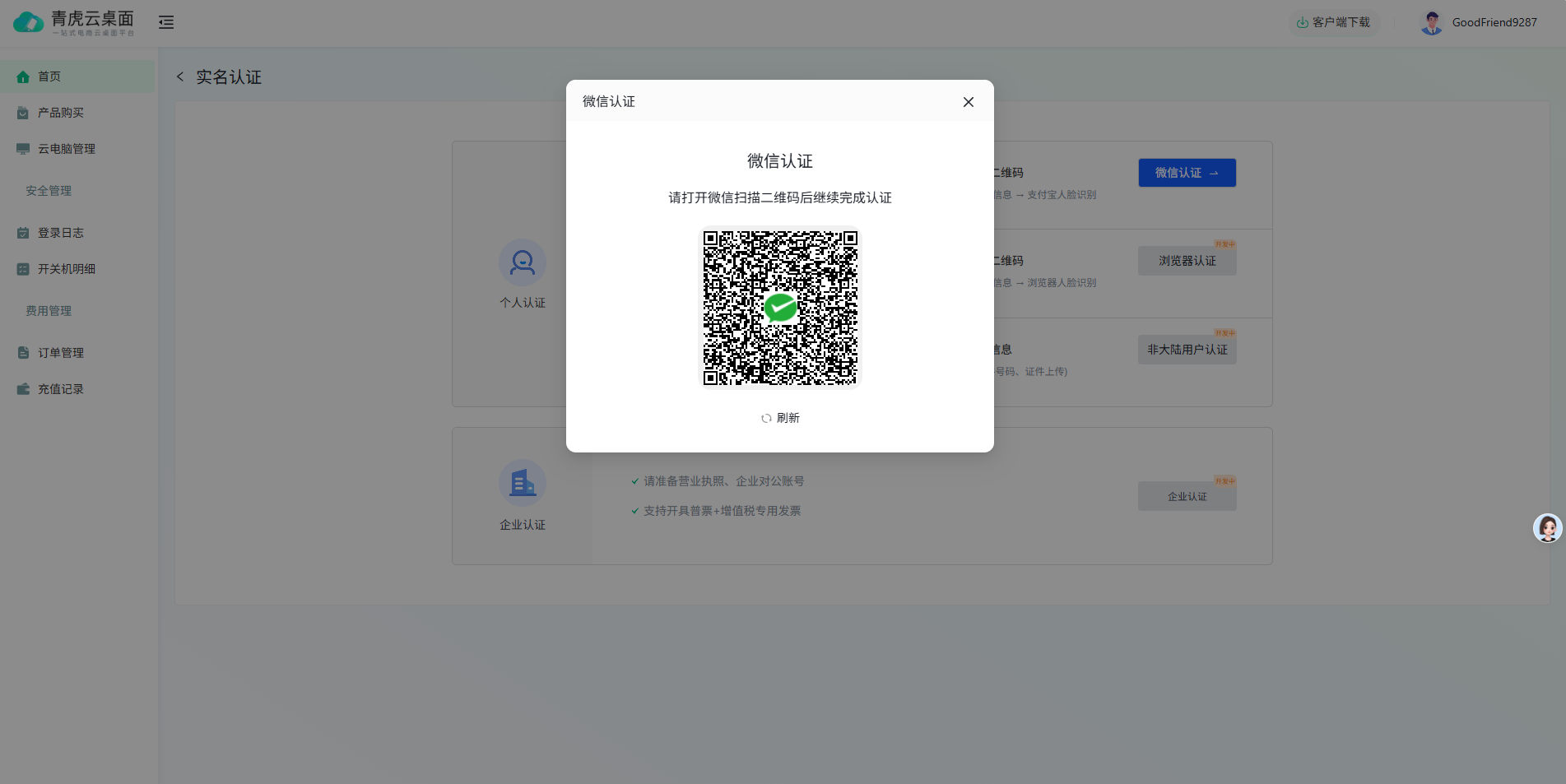Close the 微信认证 dialog
Viewport: 1566px width, 784px height.
coord(968,102)
